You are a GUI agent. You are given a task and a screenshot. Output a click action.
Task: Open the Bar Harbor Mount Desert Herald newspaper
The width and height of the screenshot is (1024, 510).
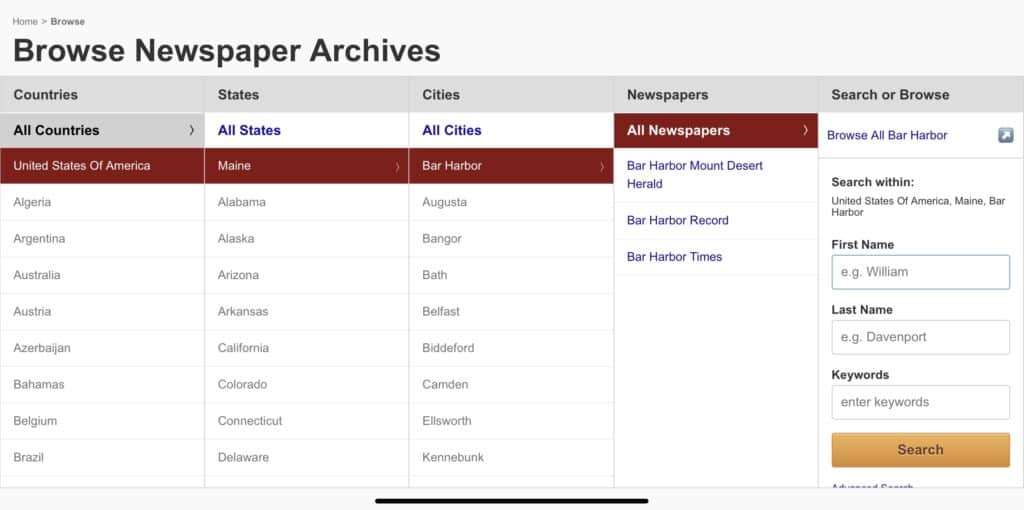coord(694,175)
